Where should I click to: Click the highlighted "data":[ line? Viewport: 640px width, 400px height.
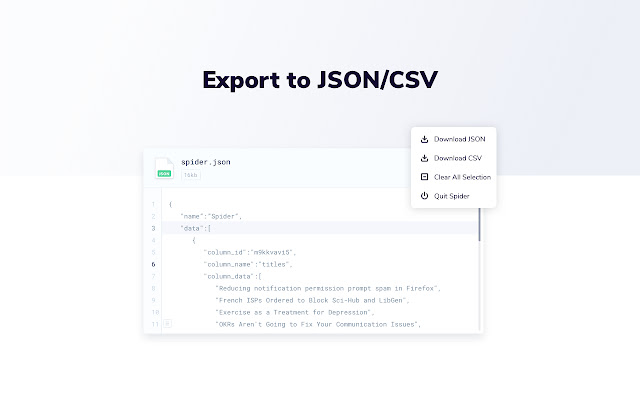pos(320,228)
